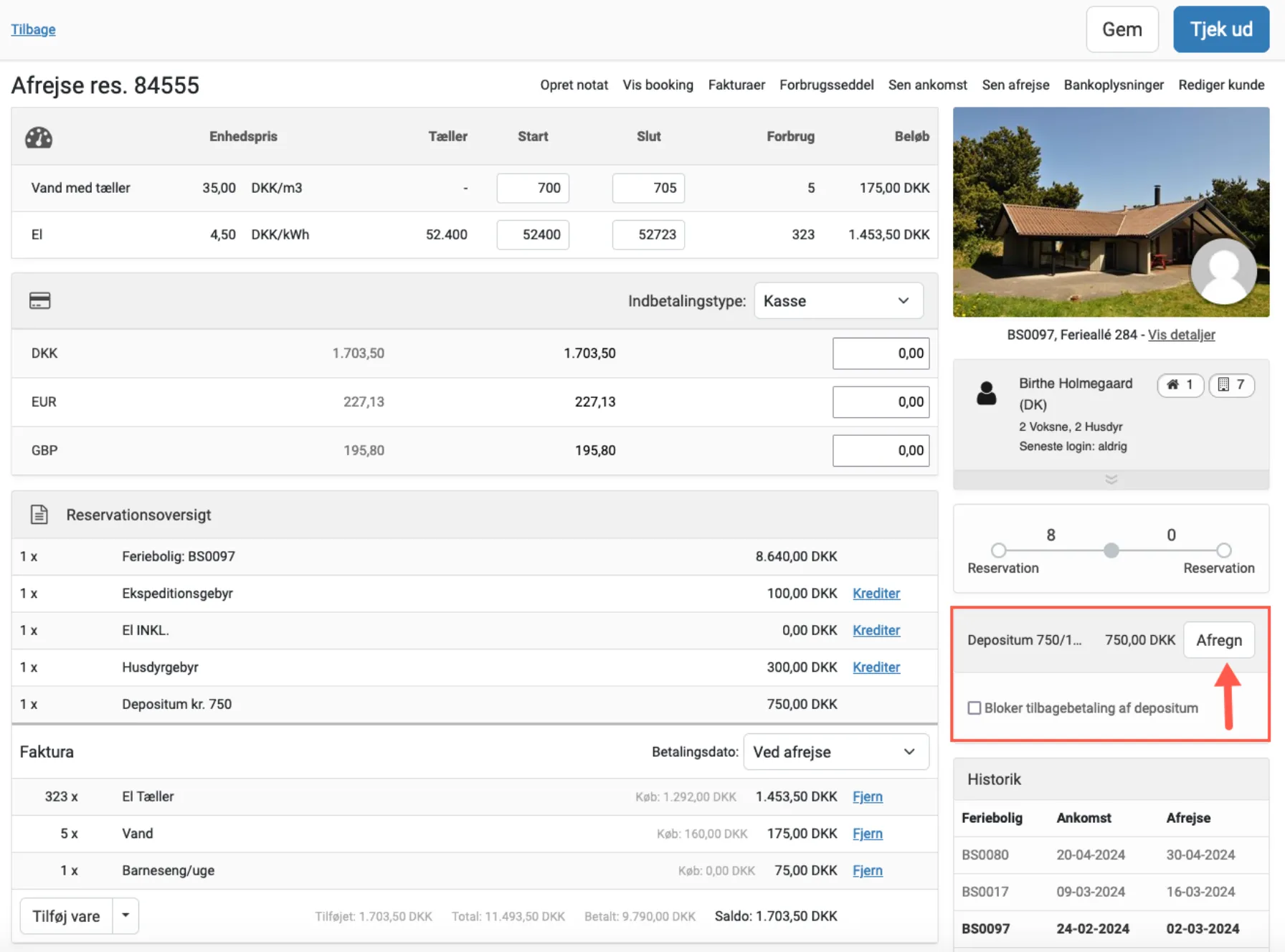Select Forbrugsseddel in the top menu
Viewport: 1285px width, 952px height.
(826, 85)
